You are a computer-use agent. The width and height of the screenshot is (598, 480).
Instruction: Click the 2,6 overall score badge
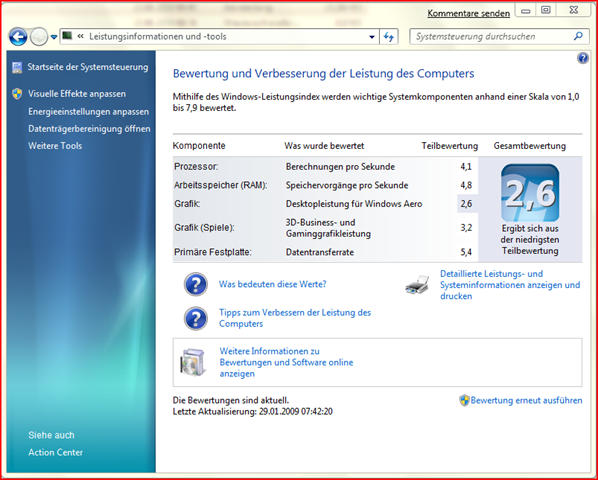[530, 193]
